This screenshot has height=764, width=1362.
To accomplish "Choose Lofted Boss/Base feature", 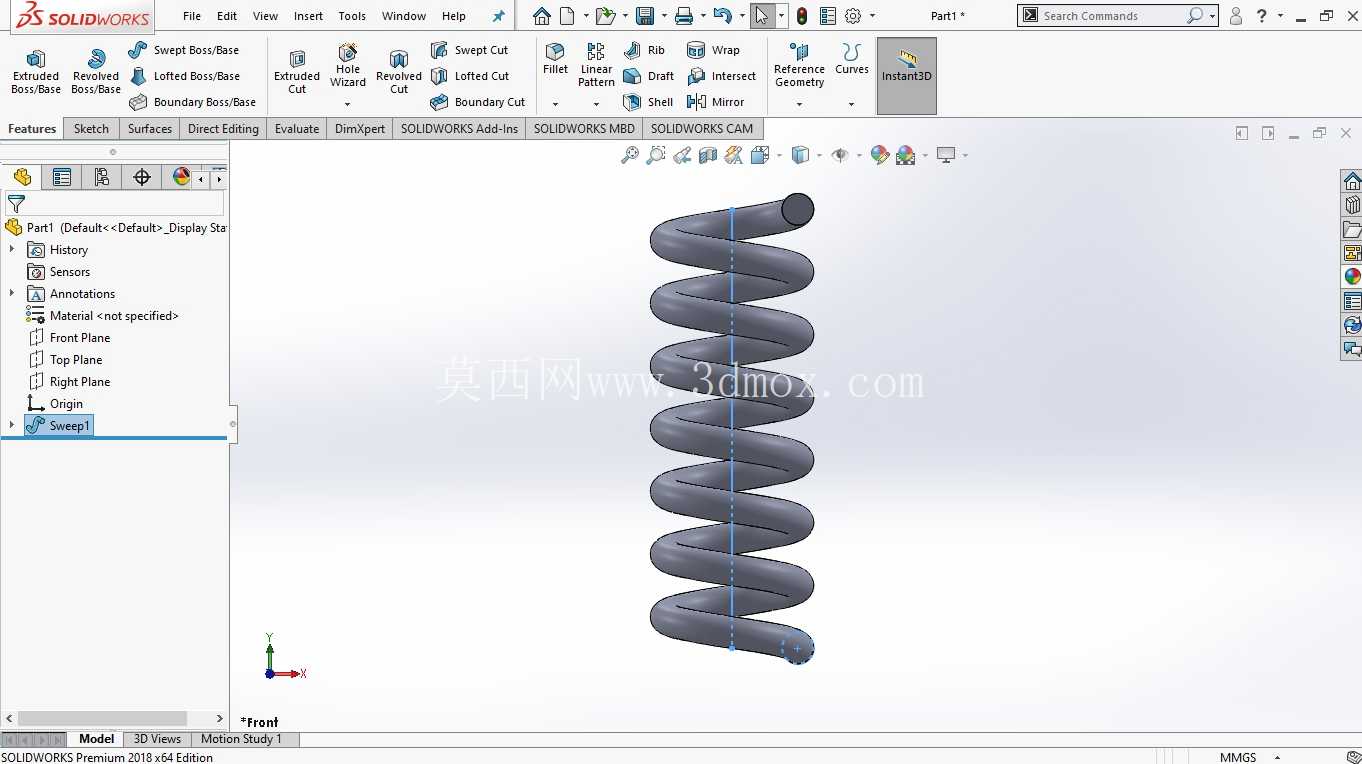I will [184, 76].
